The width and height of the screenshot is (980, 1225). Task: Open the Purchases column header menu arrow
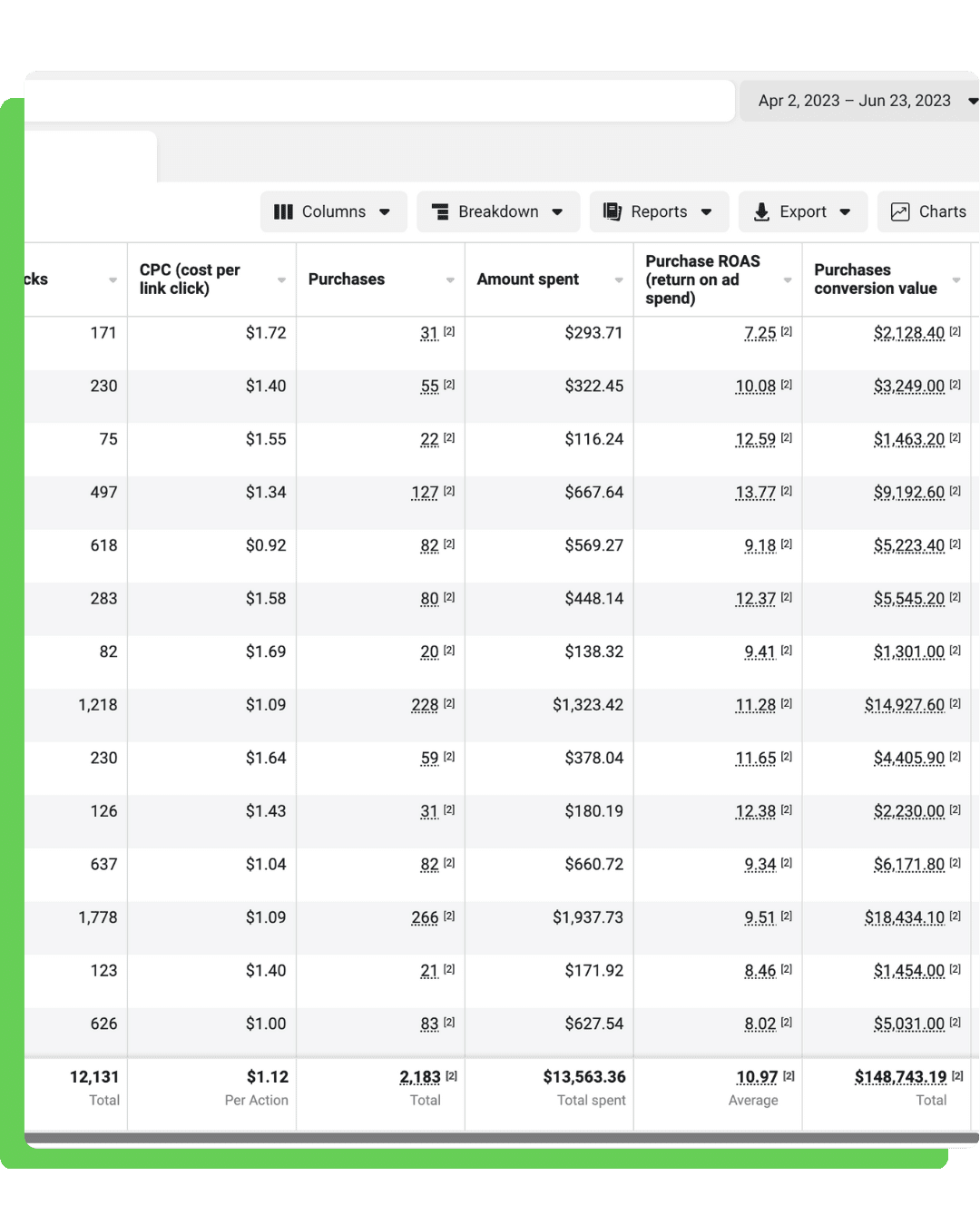[450, 280]
